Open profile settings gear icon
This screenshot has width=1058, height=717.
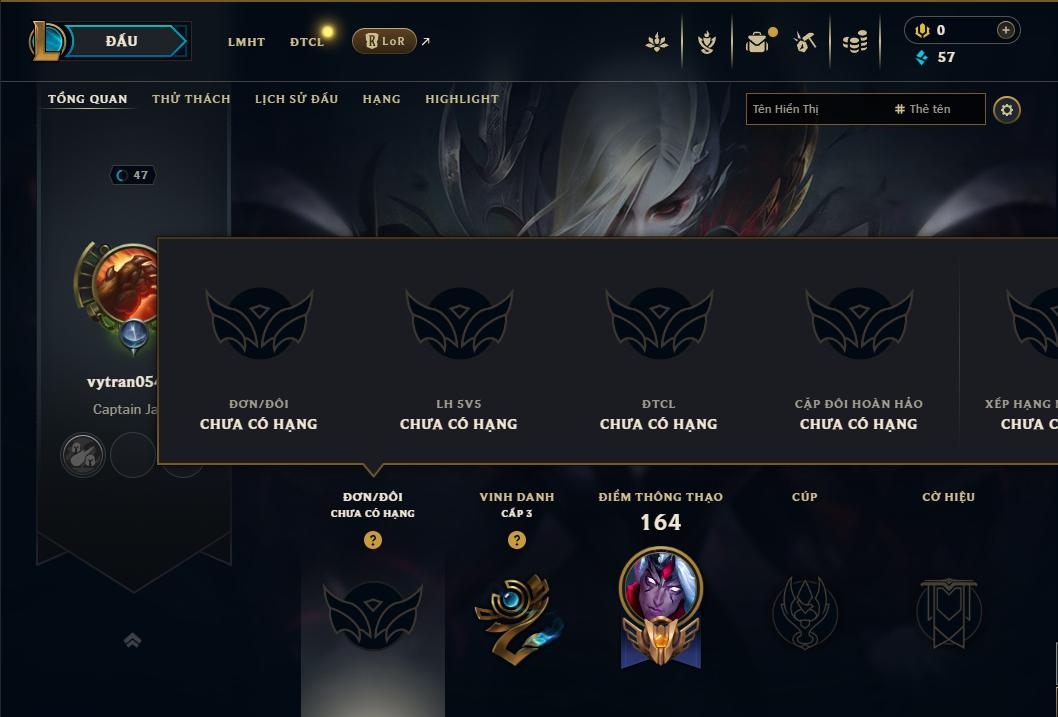[x=1007, y=110]
